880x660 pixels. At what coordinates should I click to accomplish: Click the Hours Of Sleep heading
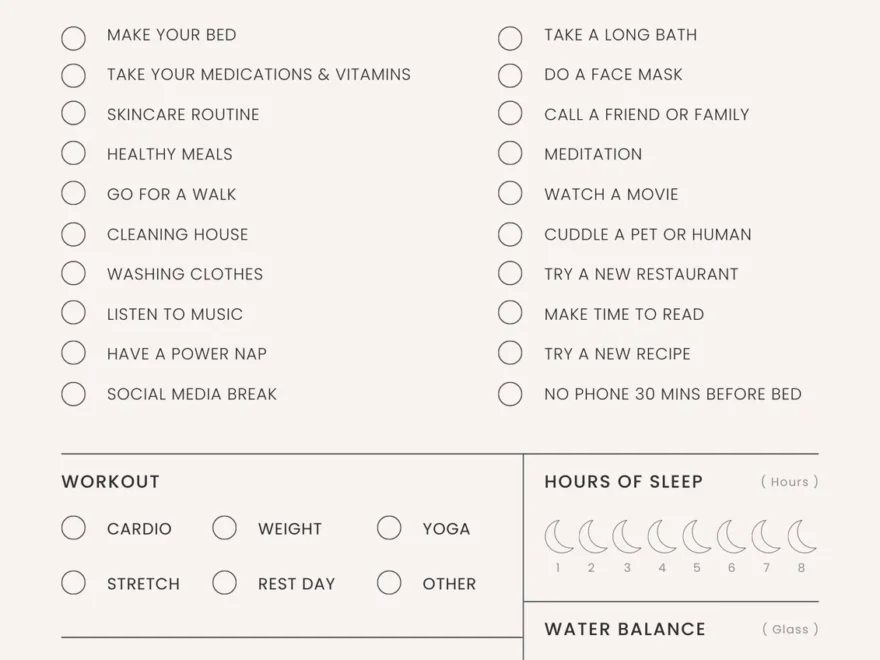pos(623,482)
